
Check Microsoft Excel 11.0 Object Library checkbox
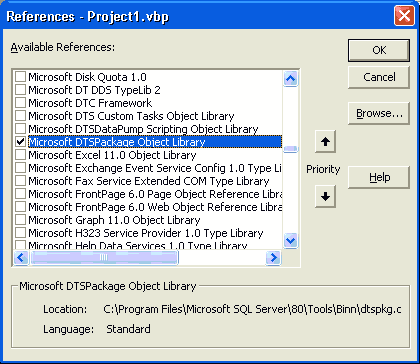point(21,155)
